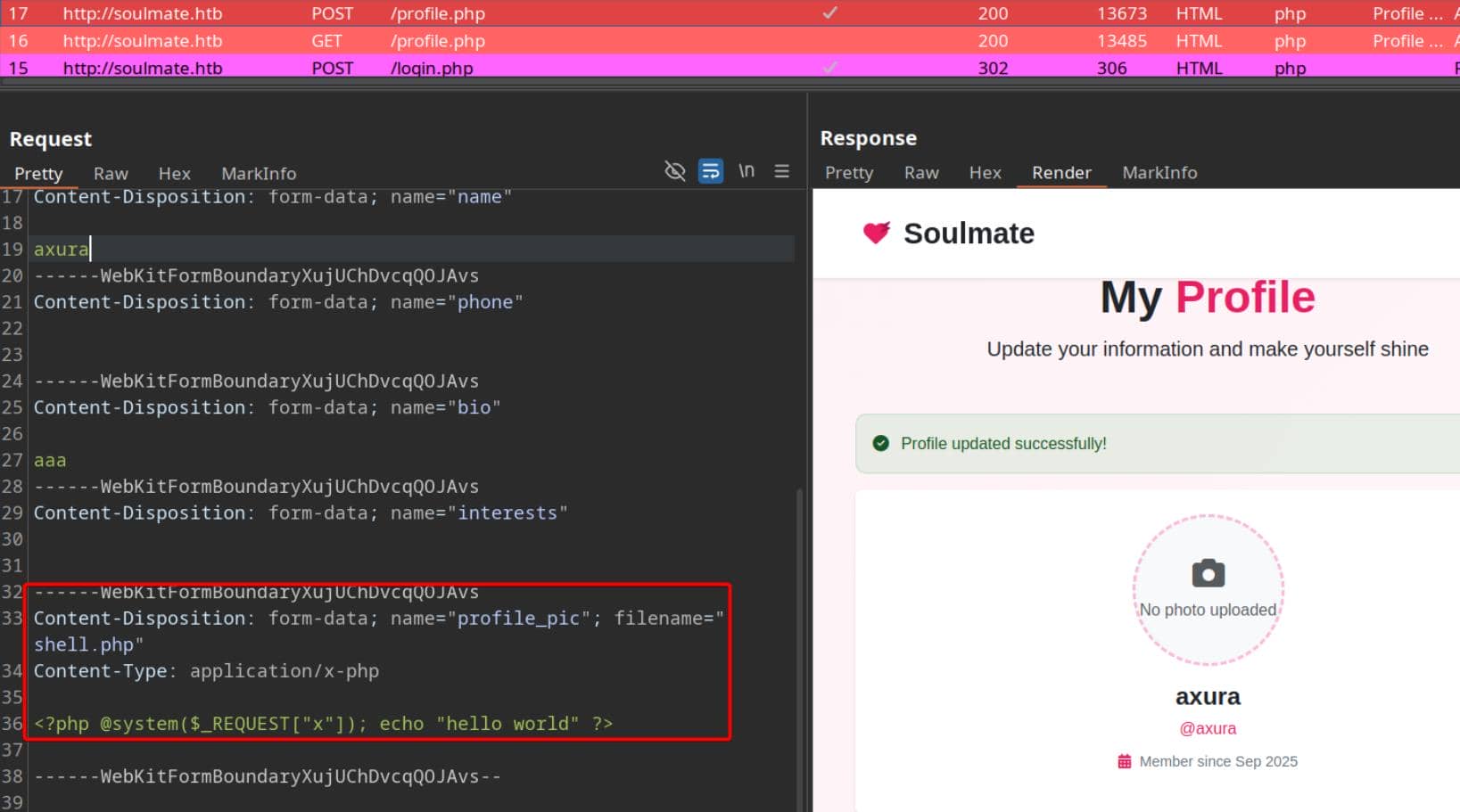The image size is (1460, 812).
Task: Open the request editor hamburger options menu
Action: pos(781,170)
